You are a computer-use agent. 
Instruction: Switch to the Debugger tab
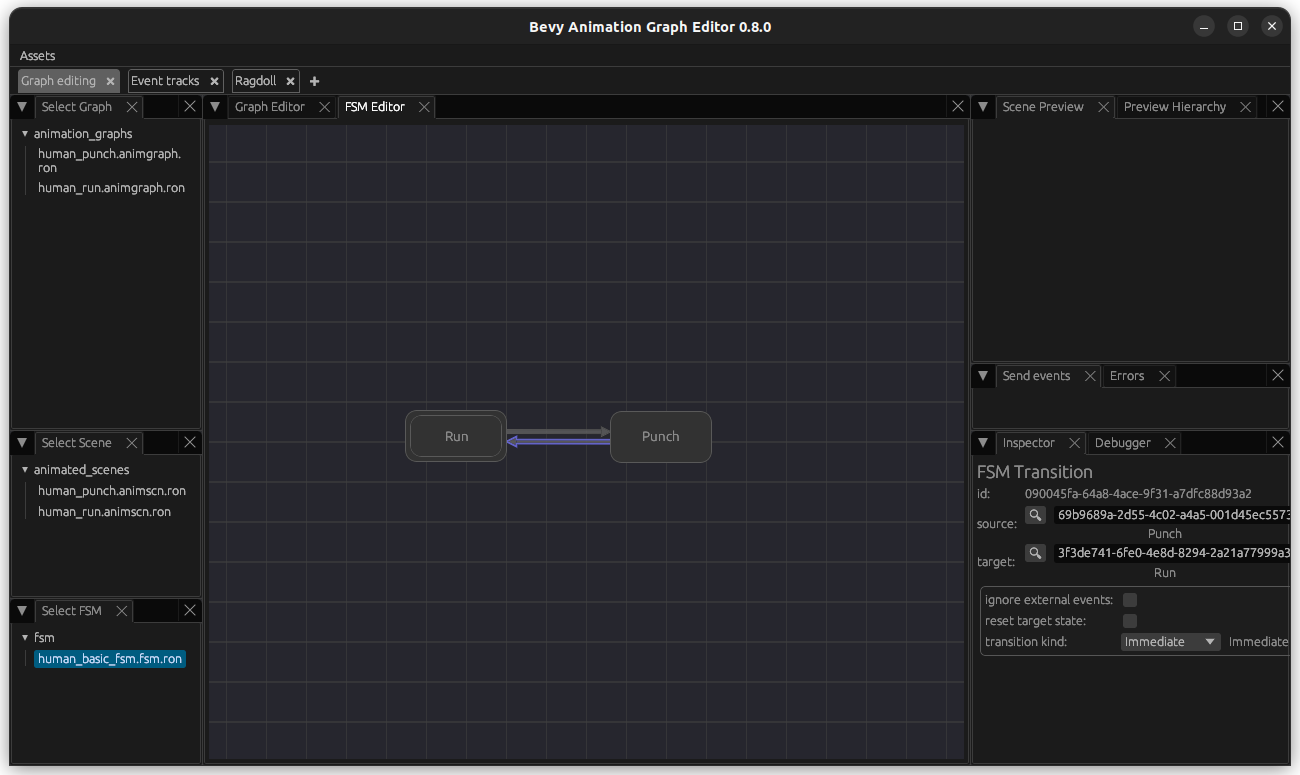click(x=1124, y=442)
